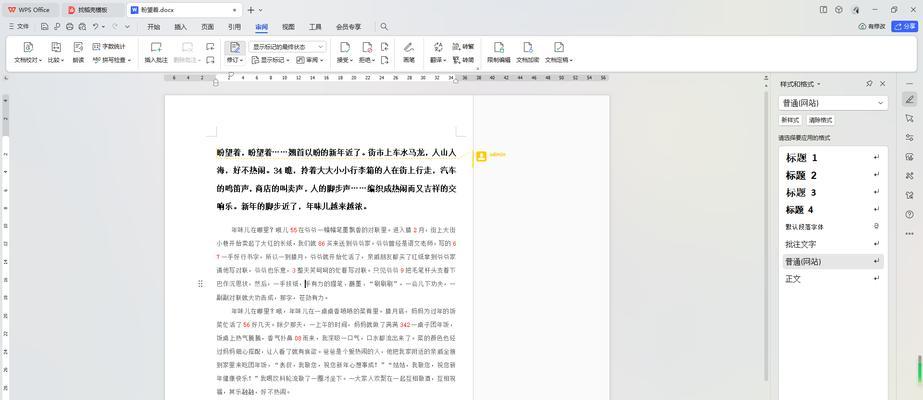Image resolution: width=923 pixels, height=400 pixels.
Task: Open the 会员专享 tab
Action: click(348, 26)
